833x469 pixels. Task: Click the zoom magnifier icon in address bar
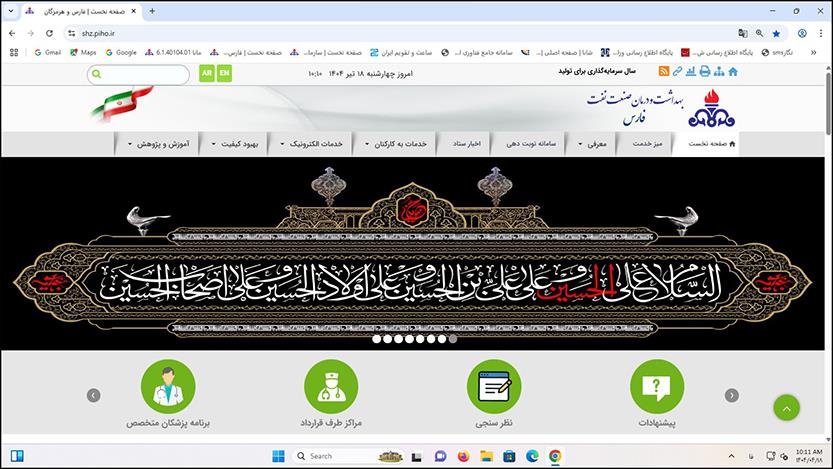760,33
